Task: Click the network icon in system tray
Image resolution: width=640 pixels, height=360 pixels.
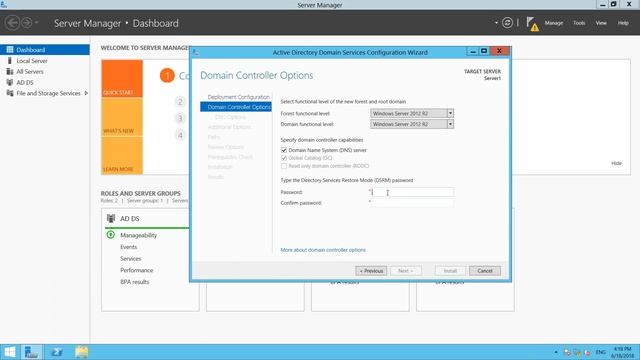Action: 577,352
